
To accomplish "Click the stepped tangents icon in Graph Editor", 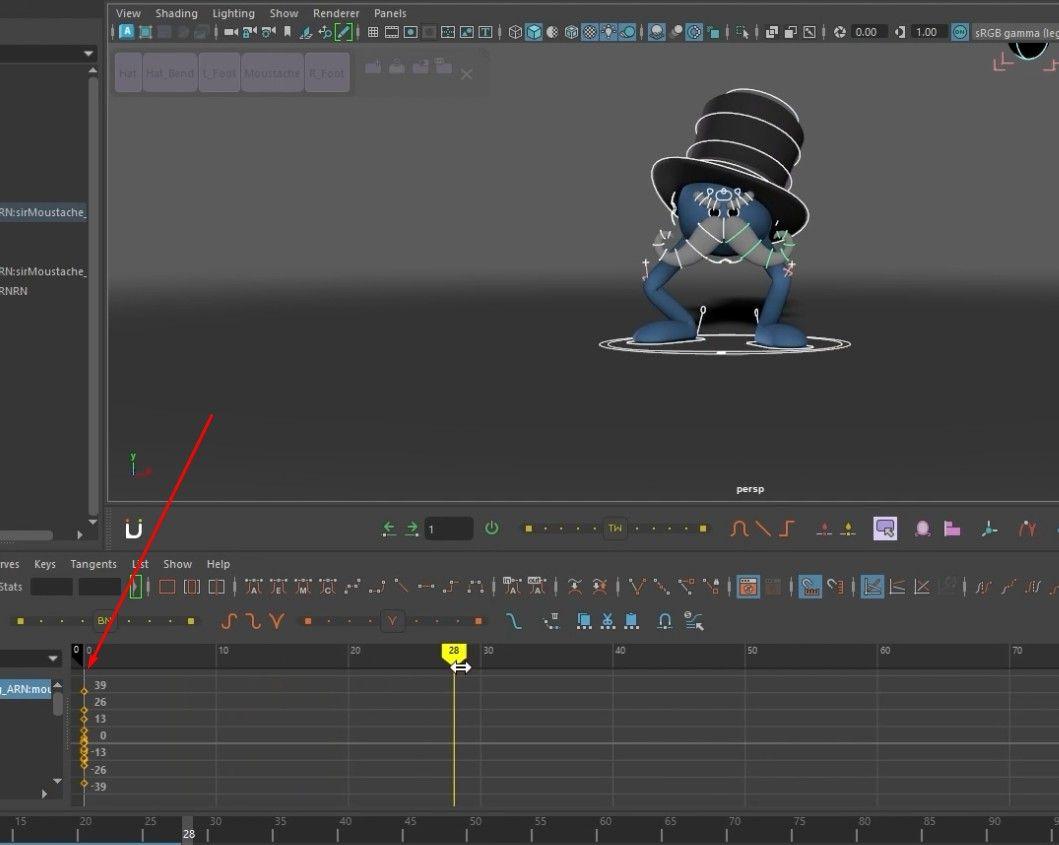I will (451, 586).
